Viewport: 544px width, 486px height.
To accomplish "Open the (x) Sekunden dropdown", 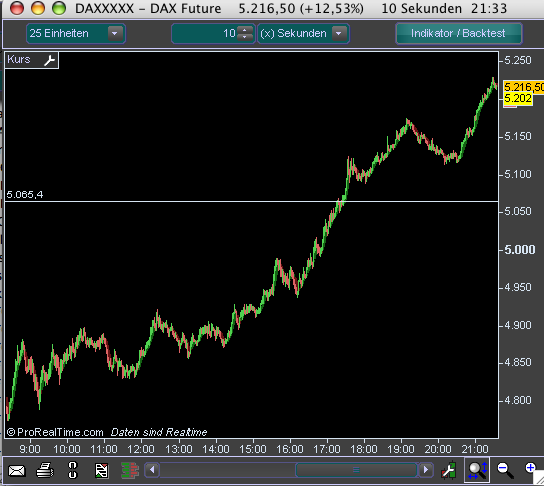I will pos(303,34).
